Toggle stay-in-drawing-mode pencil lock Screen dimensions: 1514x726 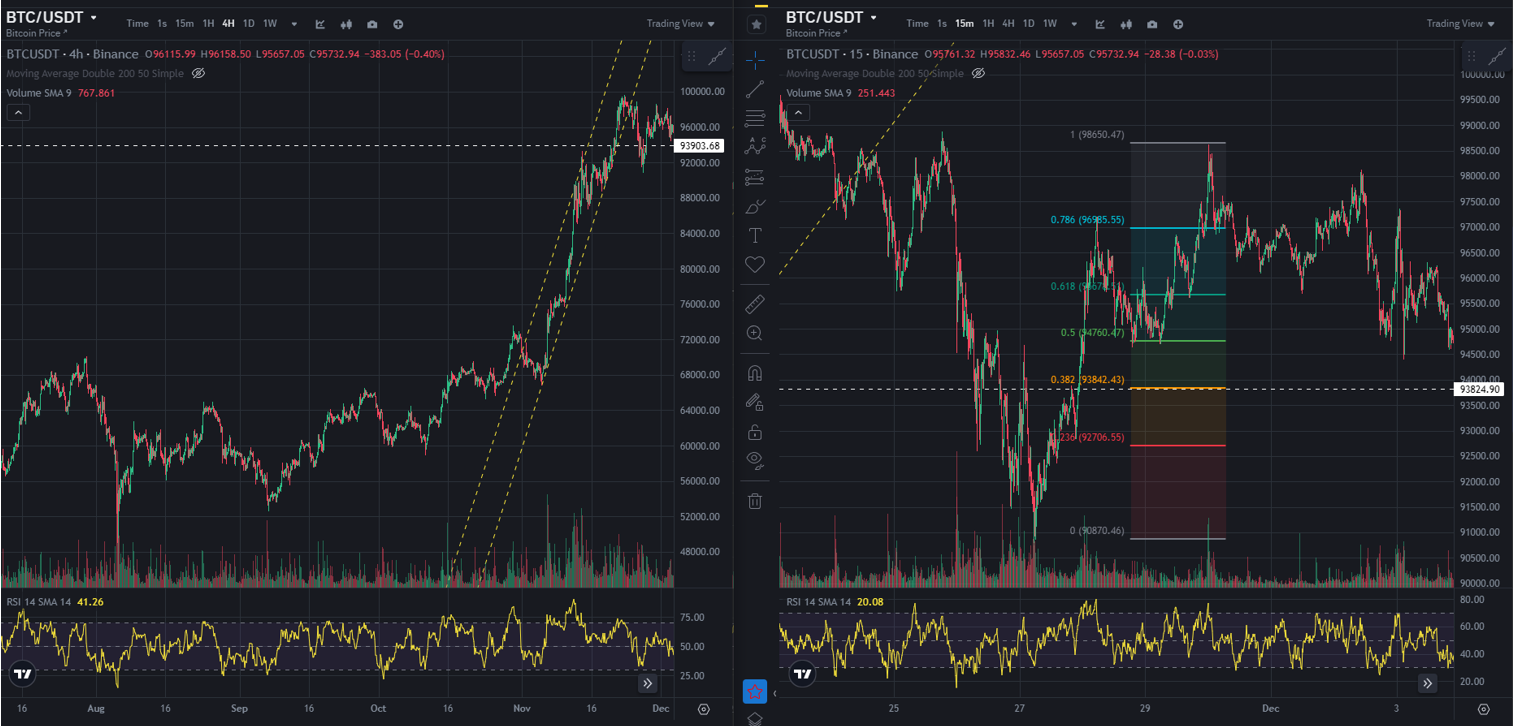pyautogui.click(x=755, y=402)
